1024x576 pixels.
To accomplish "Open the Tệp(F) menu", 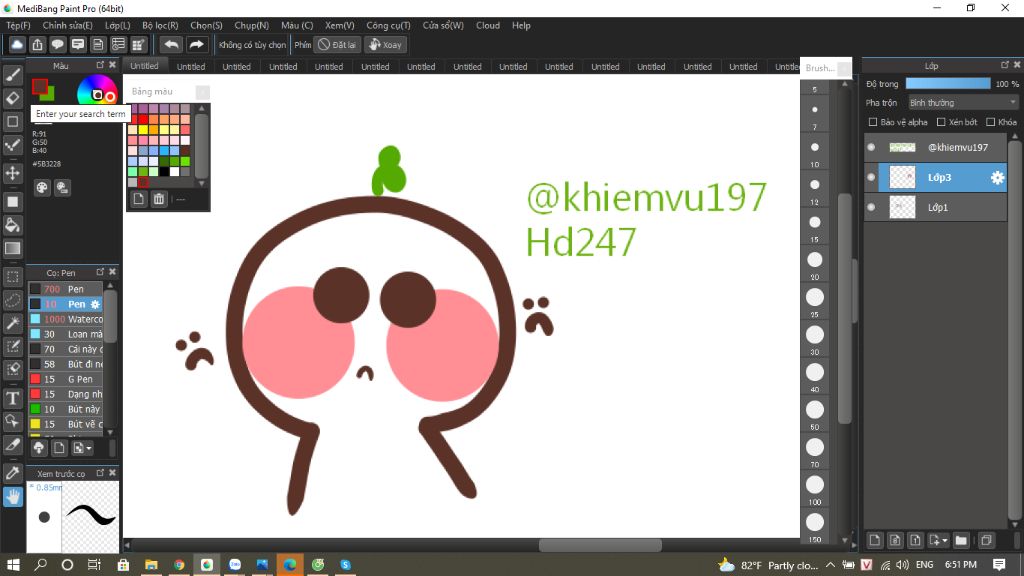I will coord(18,25).
